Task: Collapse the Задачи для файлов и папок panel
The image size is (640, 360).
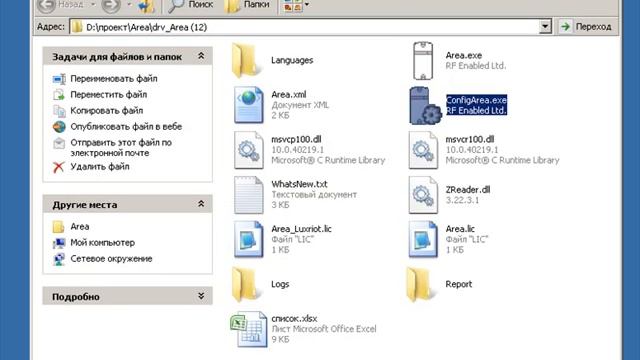Action: (201, 56)
